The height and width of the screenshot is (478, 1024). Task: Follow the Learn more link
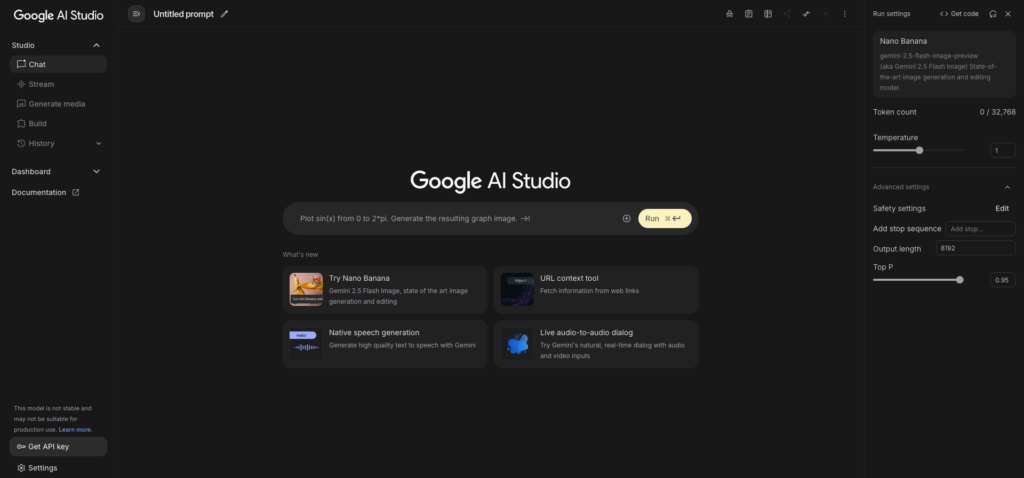pos(75,430)
